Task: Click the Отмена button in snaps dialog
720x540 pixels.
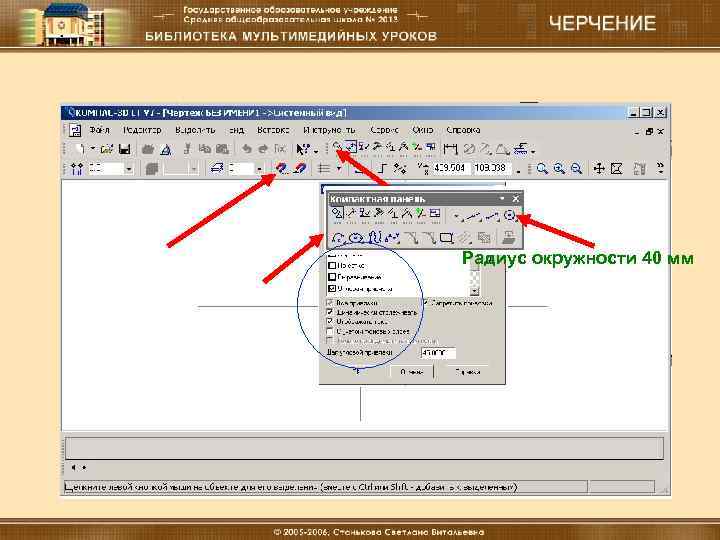Action: pos(412,372)
